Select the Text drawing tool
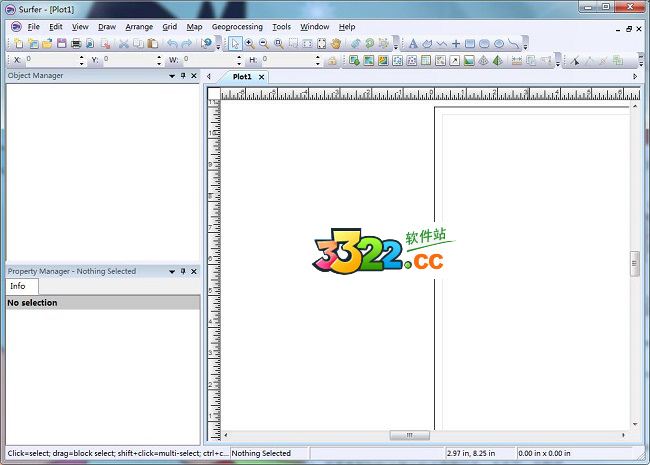 click(x=413, y=43)
